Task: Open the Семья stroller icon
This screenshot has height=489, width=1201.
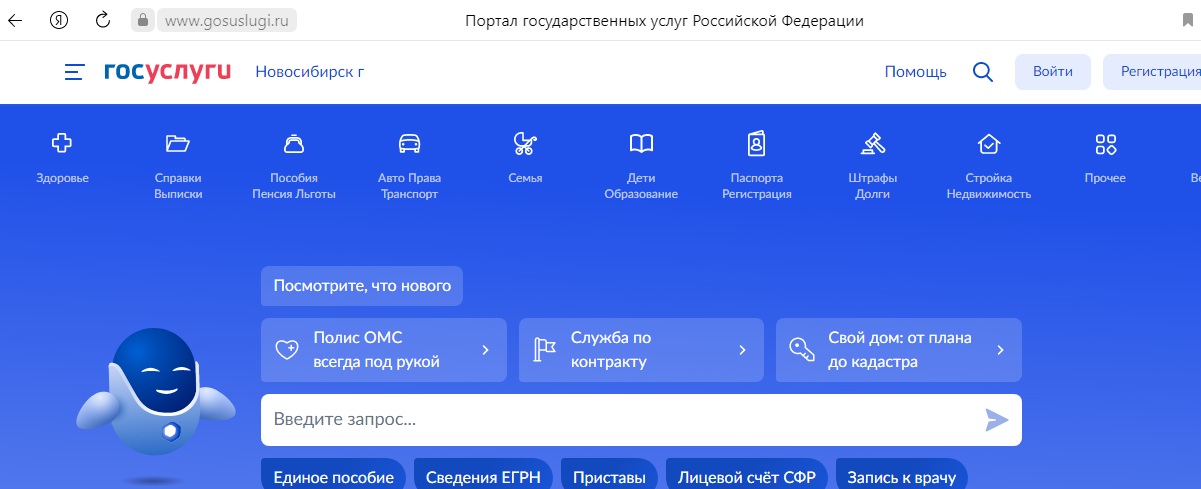Action: [525, 144]
